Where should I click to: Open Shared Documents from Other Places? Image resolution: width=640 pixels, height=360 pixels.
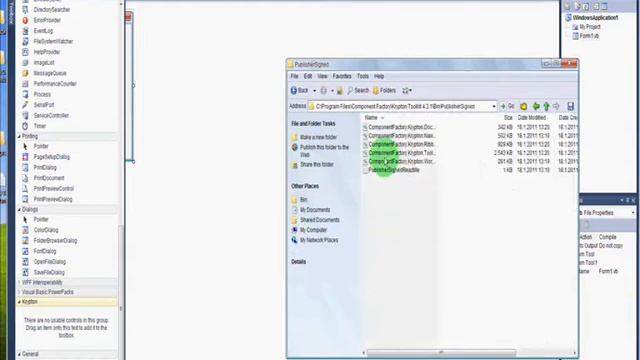320,220
